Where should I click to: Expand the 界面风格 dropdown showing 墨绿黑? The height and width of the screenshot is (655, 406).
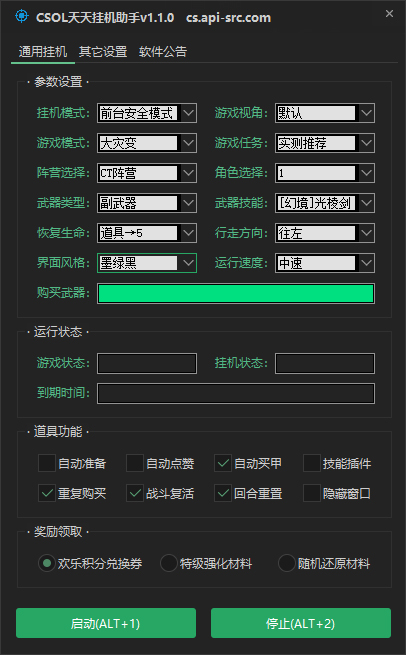tap(147, 263)
